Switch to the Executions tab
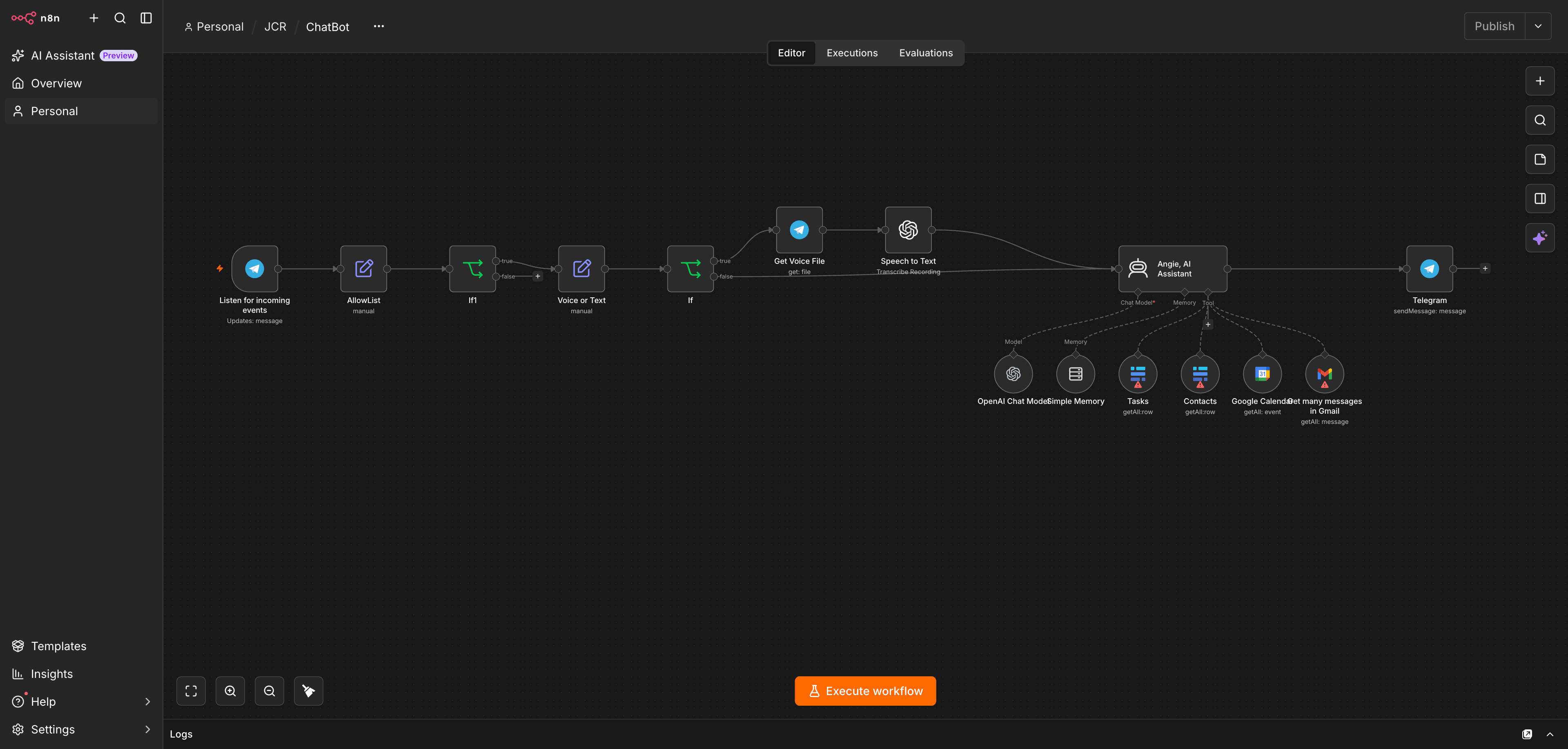Screen dimensions: 1568x749 point(852,53)
